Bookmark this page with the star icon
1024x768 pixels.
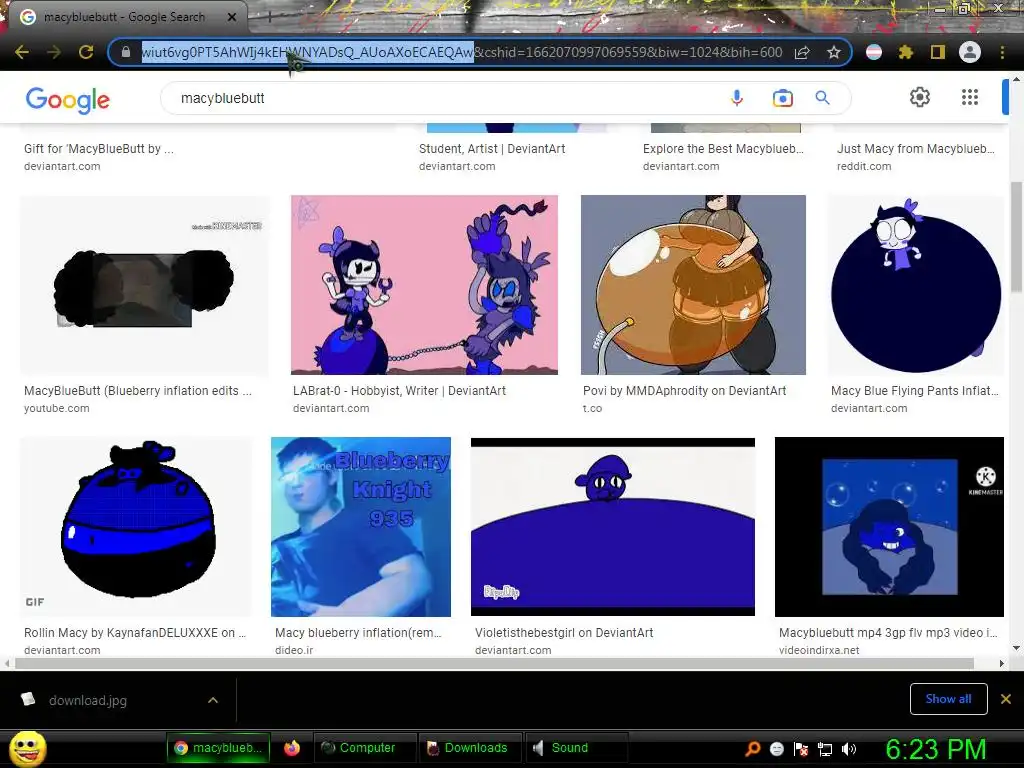click(x=833, y=52)
